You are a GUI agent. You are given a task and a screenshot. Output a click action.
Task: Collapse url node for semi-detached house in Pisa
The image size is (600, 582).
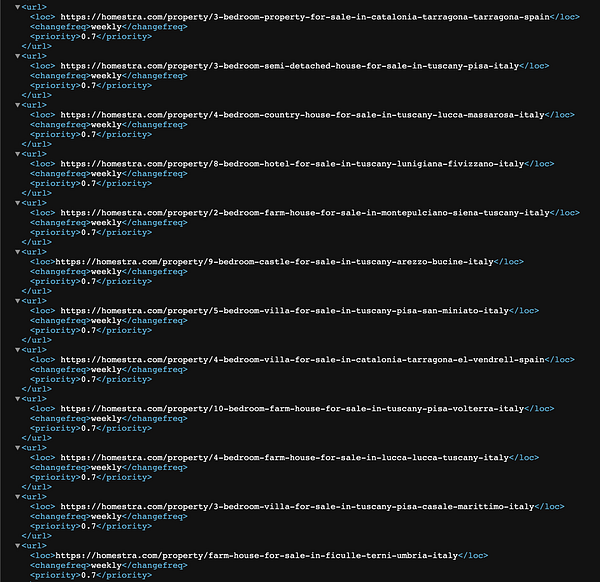18,56
